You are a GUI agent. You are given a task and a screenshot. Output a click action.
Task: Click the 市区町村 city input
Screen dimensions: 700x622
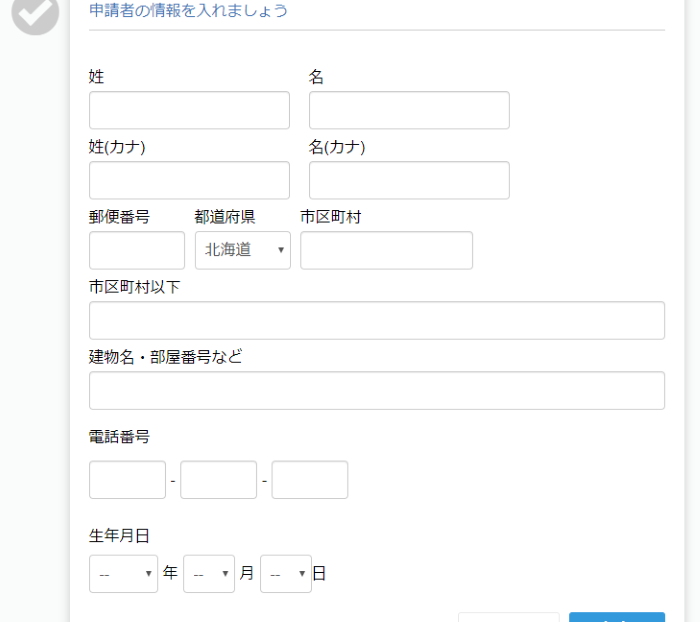[x=387, y=250]
